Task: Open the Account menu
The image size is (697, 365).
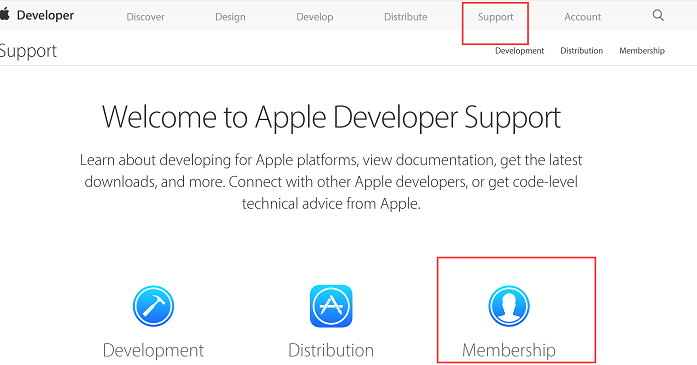Action: 583,17
